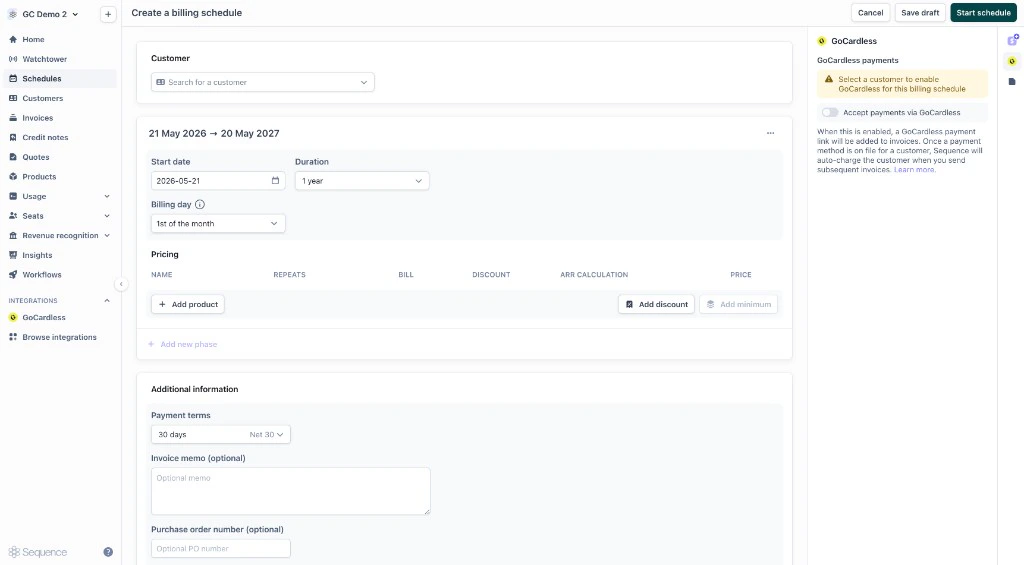Open the Duration dropdown showing 1 year
1024x565 pixels.
click(x=362, y=181)
